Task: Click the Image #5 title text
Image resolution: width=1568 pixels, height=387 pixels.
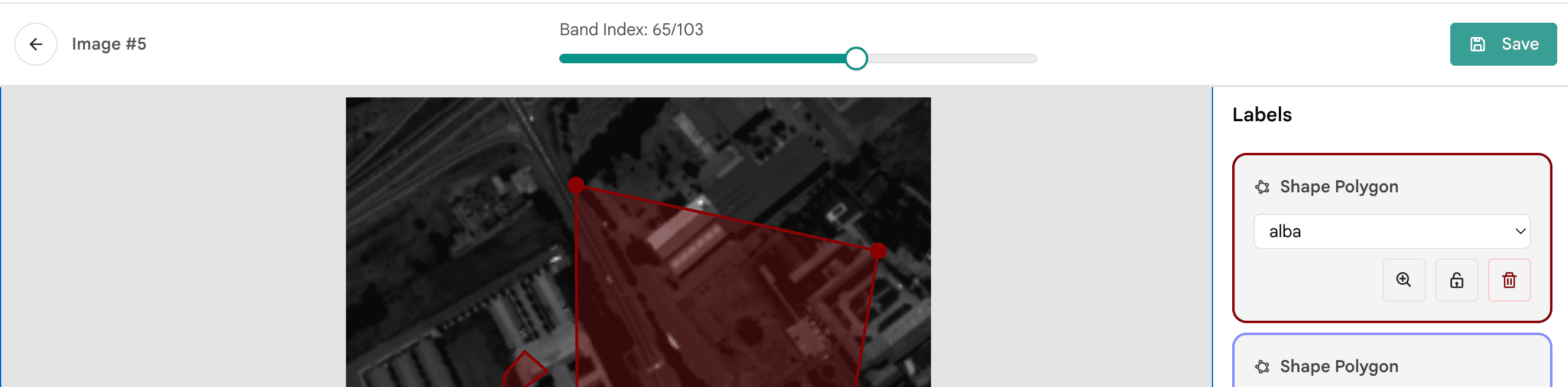Action: [109, 44]
